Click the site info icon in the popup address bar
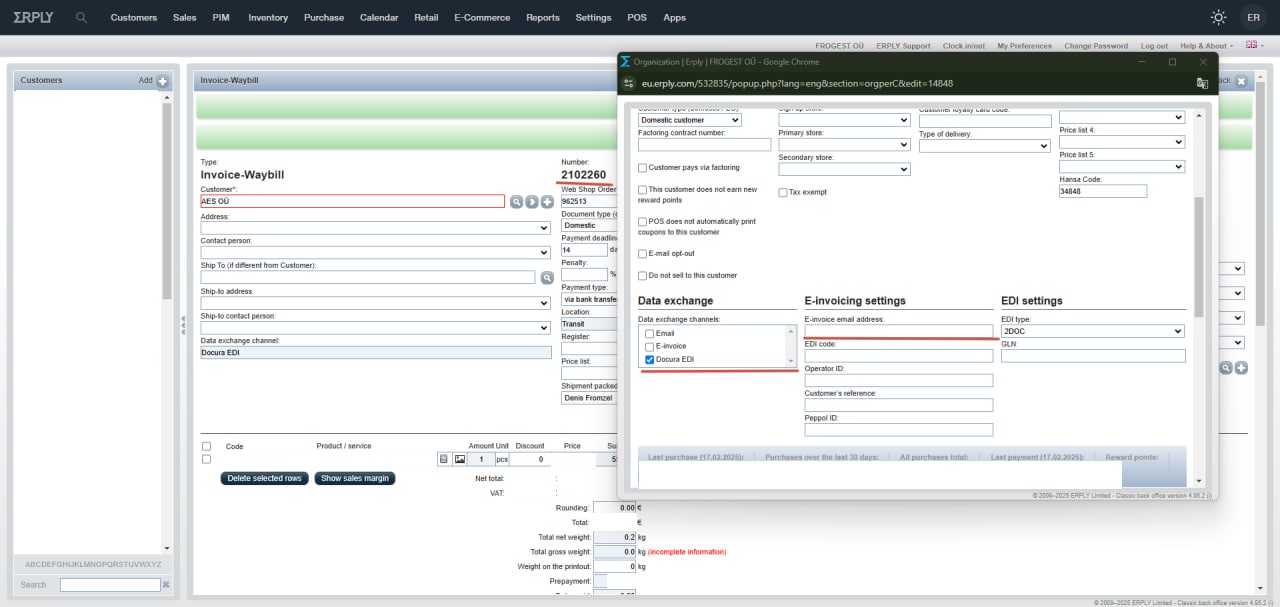This screenshot has width=1280, height=607. pyautogui.click(x=629, y=84)
